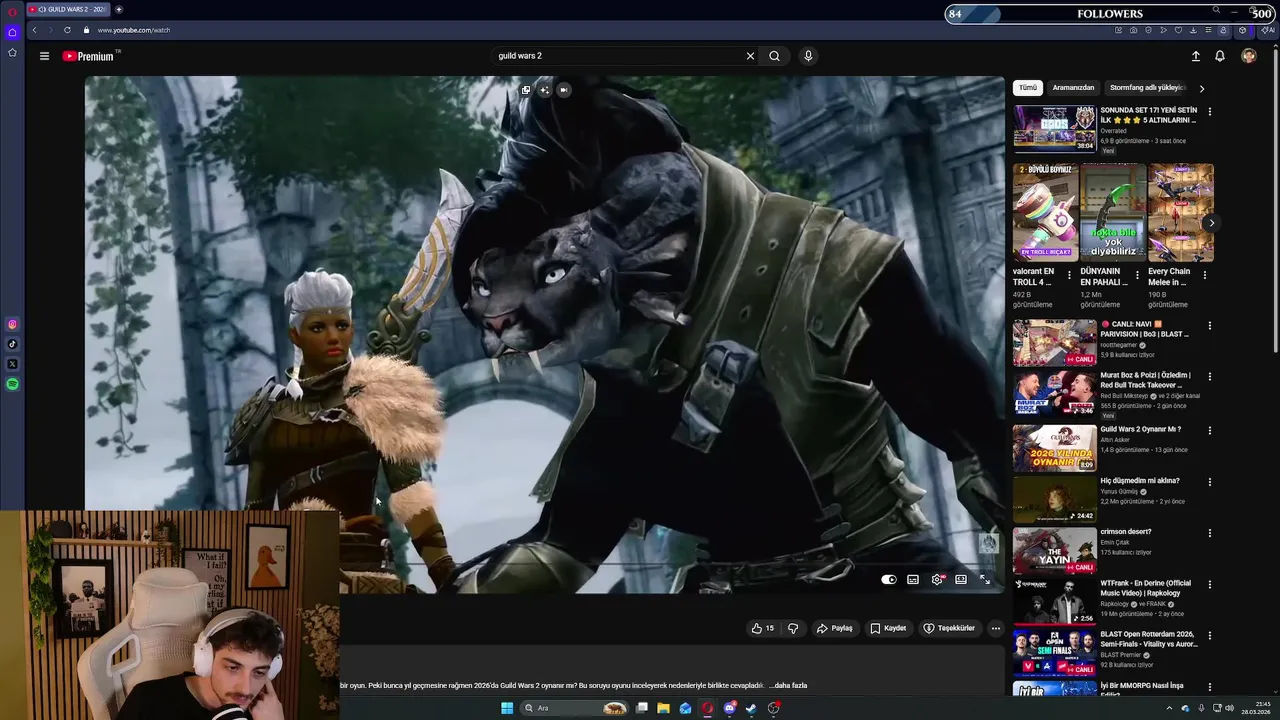The height and width of the screenshot is (720, 1280).
Task: Open 'Guild Wars 2 Oynanır Mı ?' video
Action: click(x=1140, y=429)
